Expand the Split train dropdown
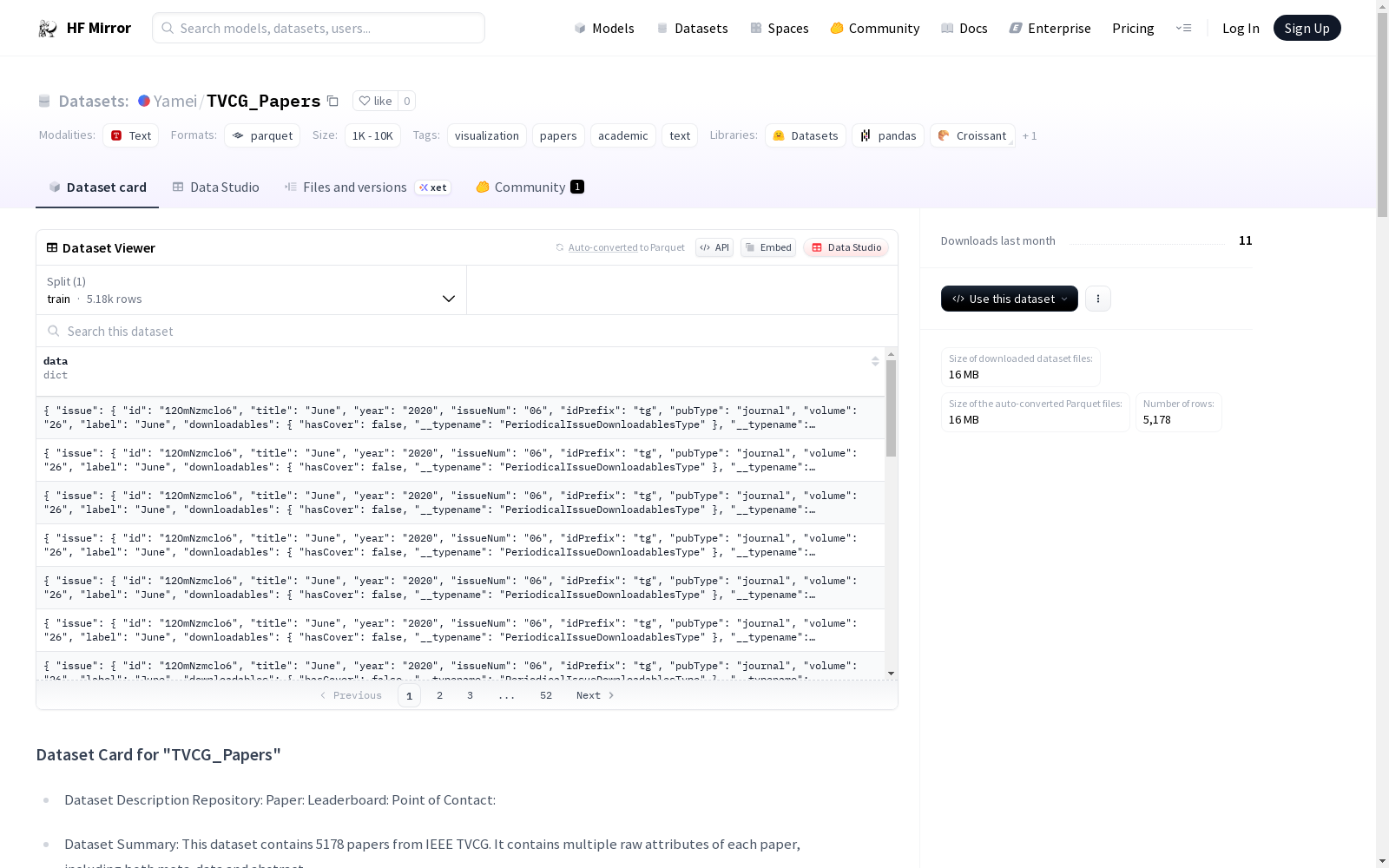The width and height of the screenshot is (1389, 868). (x=251, y=290)
